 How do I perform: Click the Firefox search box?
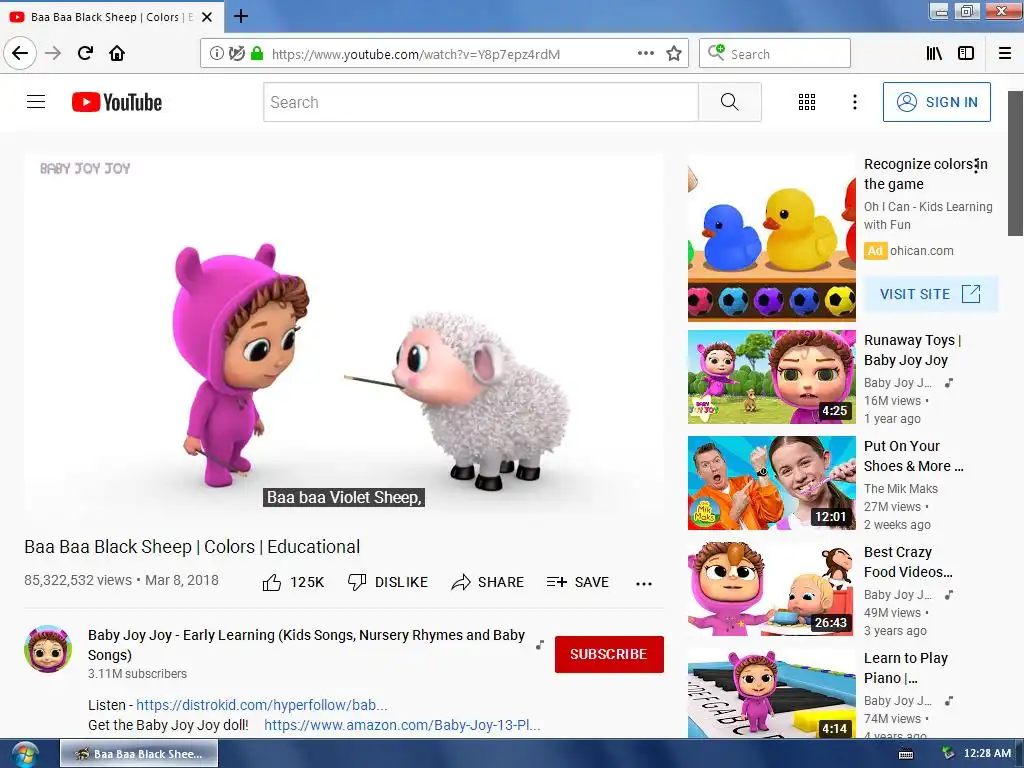(x=775, y=54)
